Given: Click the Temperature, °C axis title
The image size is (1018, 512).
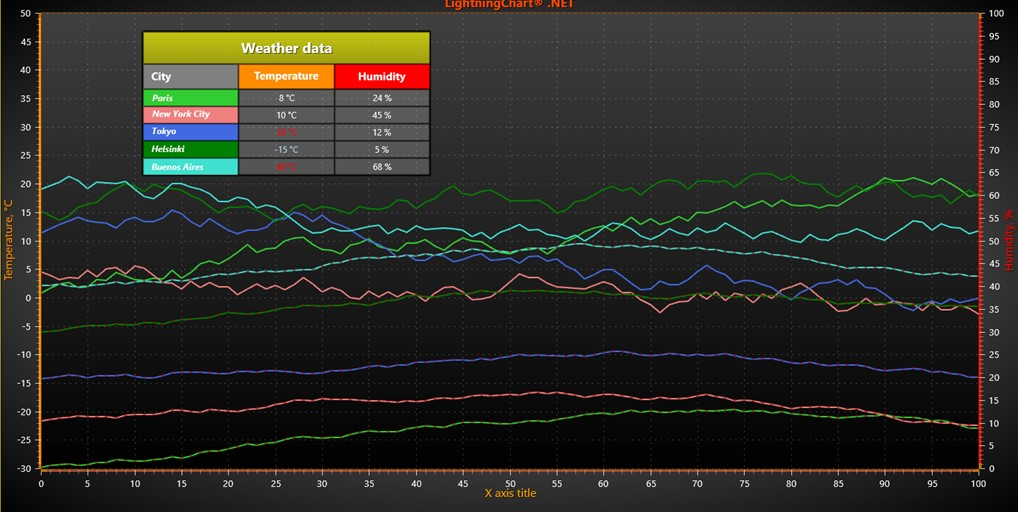Looking at the screenshot, I should [x=8, y=241].
